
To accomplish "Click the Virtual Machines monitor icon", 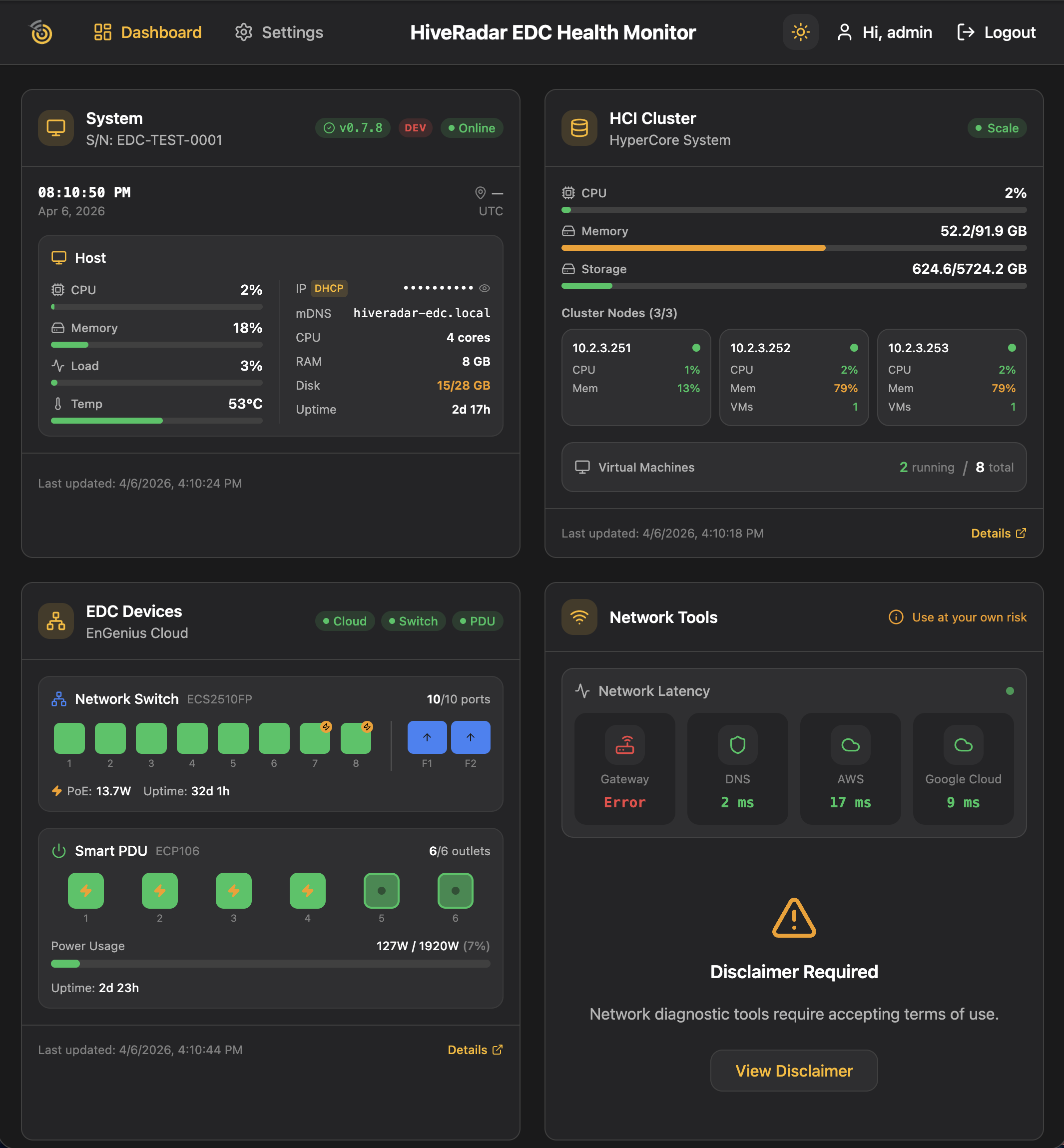I will click(x=582, y=467).
